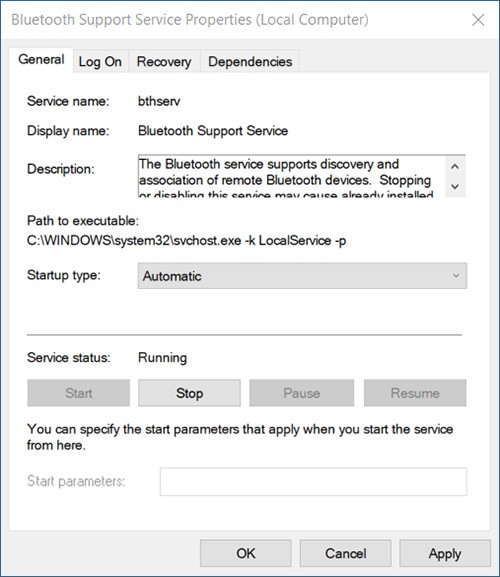Click inside the Description text box
This screenshot has width=500, height=577.
coord(291,176)
